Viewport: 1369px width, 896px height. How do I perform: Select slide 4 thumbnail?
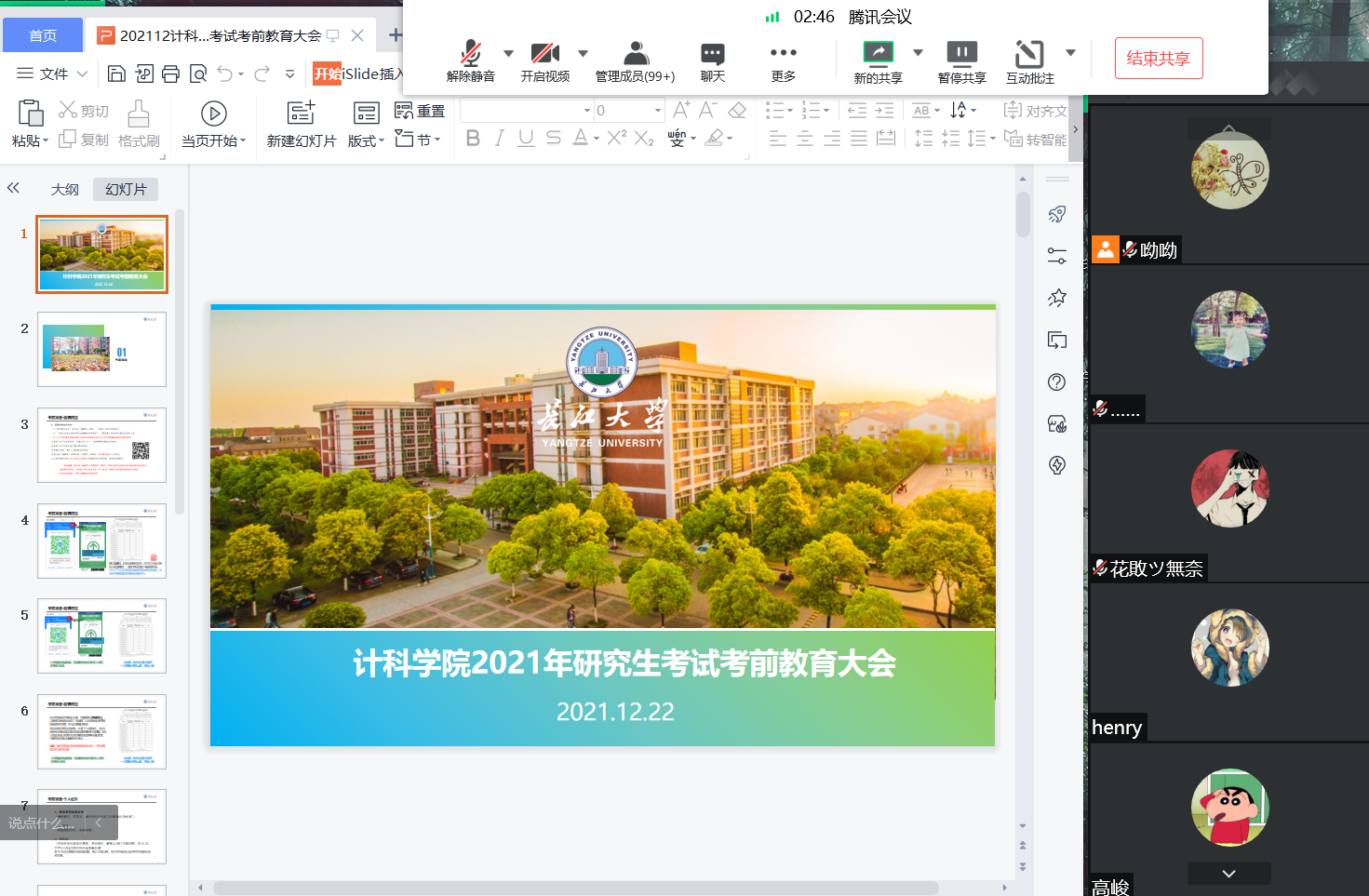pyautogui.click(x=101, y=541)
